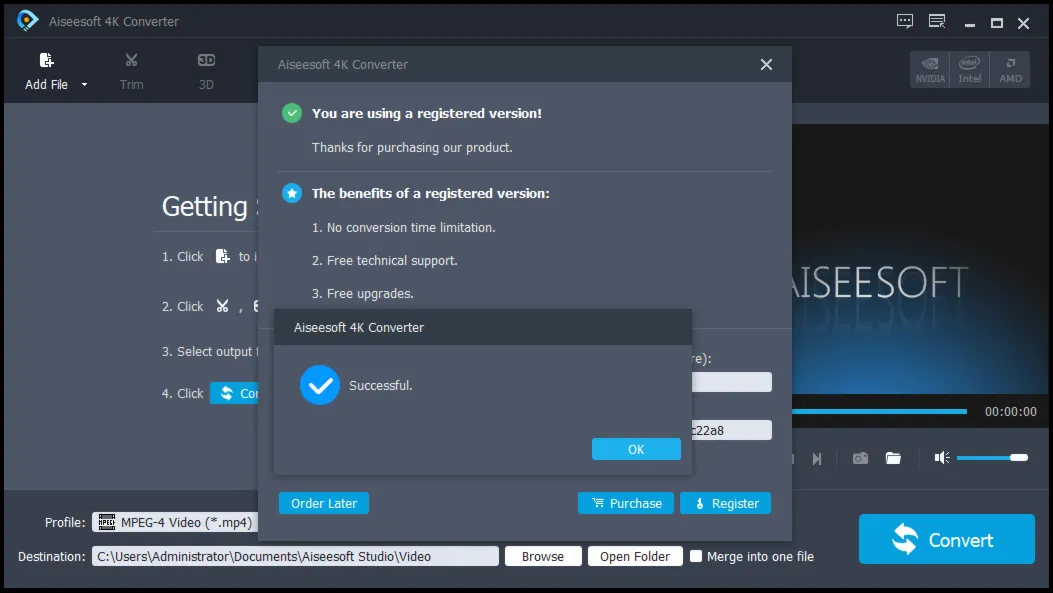
Task: Click 'Free upgrades.' text
Action: tap(370, 293)
